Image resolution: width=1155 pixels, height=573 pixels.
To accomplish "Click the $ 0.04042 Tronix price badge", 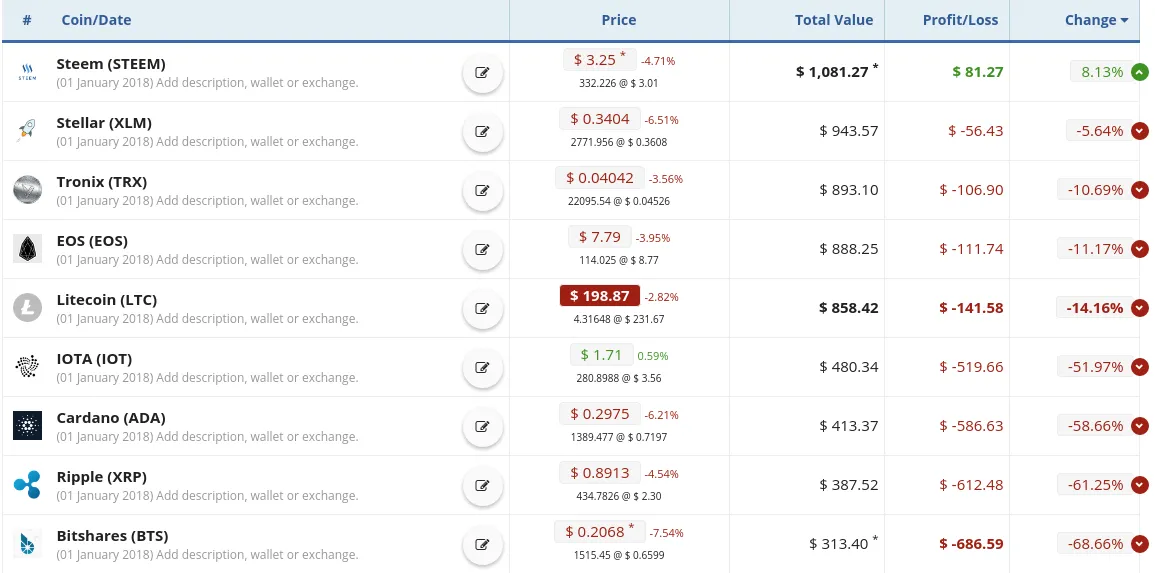I will click(600, 177).
